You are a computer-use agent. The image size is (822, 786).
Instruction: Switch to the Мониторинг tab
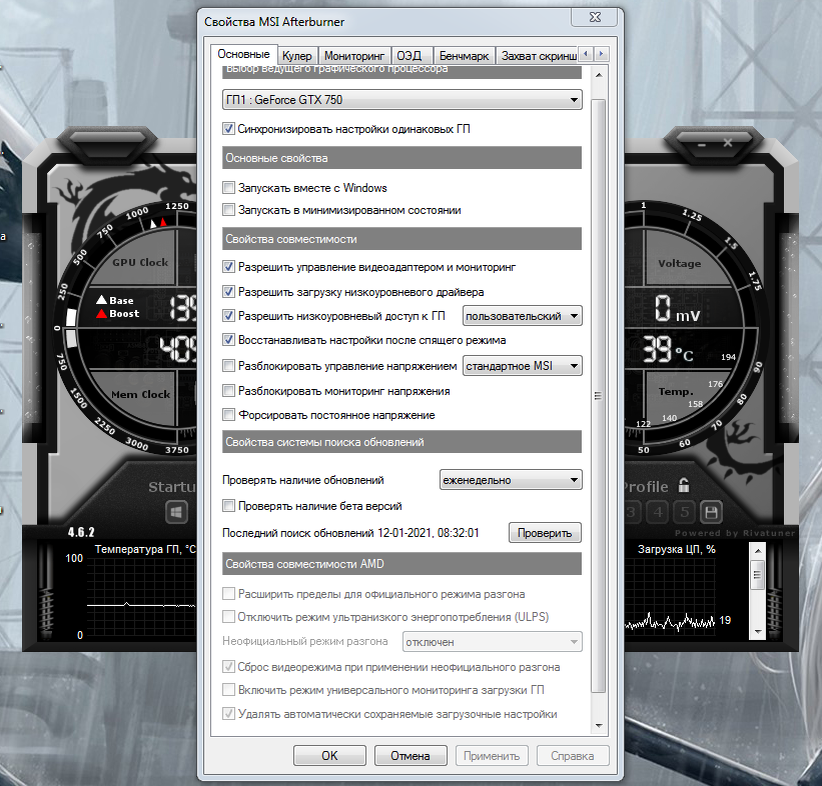click(x=355, y=55)
